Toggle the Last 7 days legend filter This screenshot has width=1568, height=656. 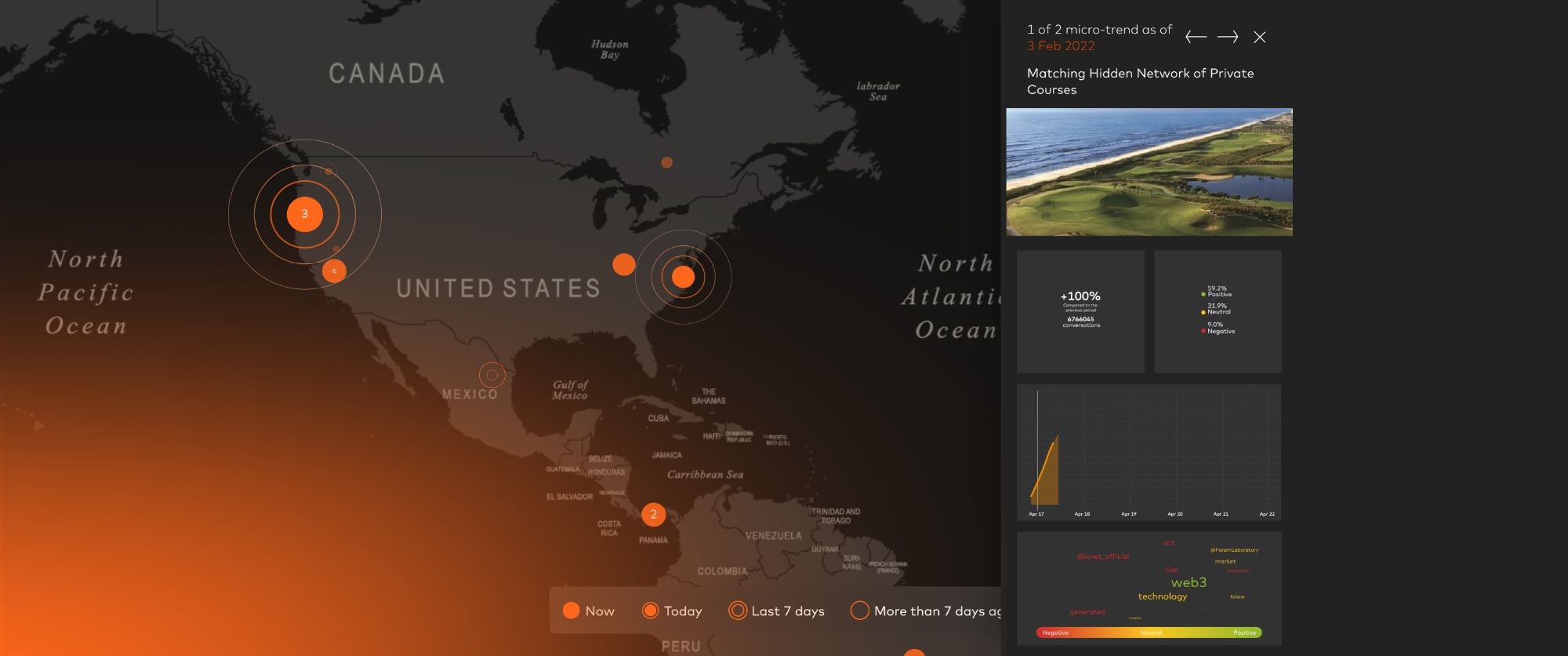(x=776, y=611)
